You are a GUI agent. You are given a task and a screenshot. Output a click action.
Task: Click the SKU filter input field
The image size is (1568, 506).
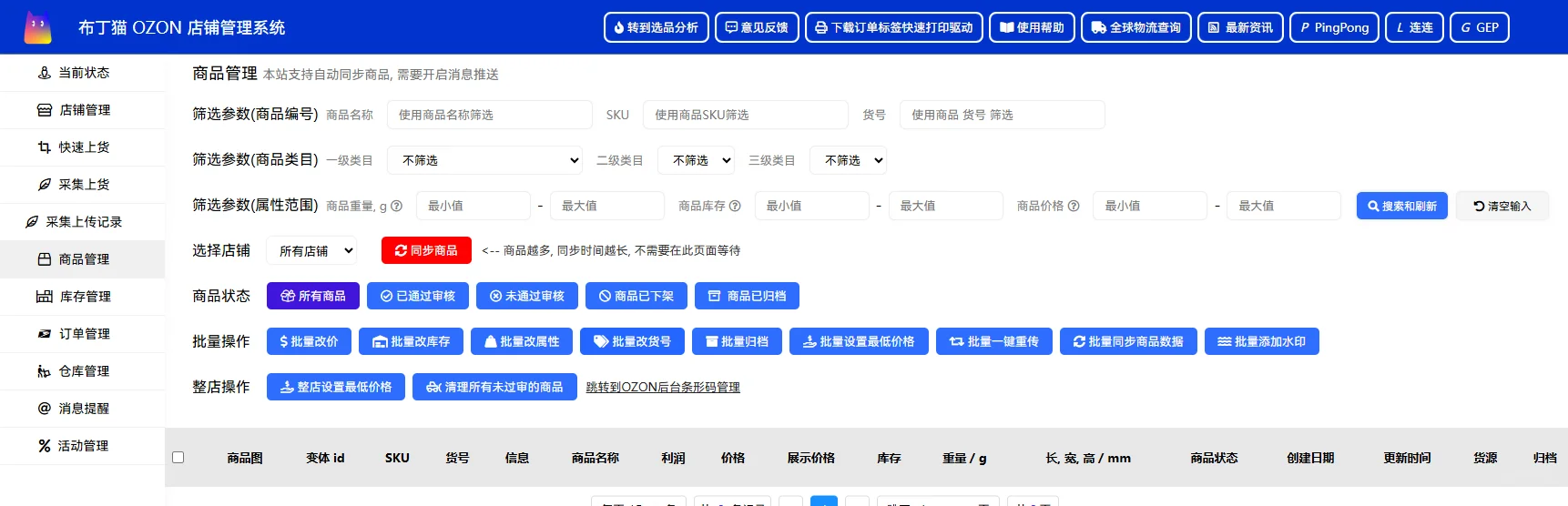coord(746,115)
